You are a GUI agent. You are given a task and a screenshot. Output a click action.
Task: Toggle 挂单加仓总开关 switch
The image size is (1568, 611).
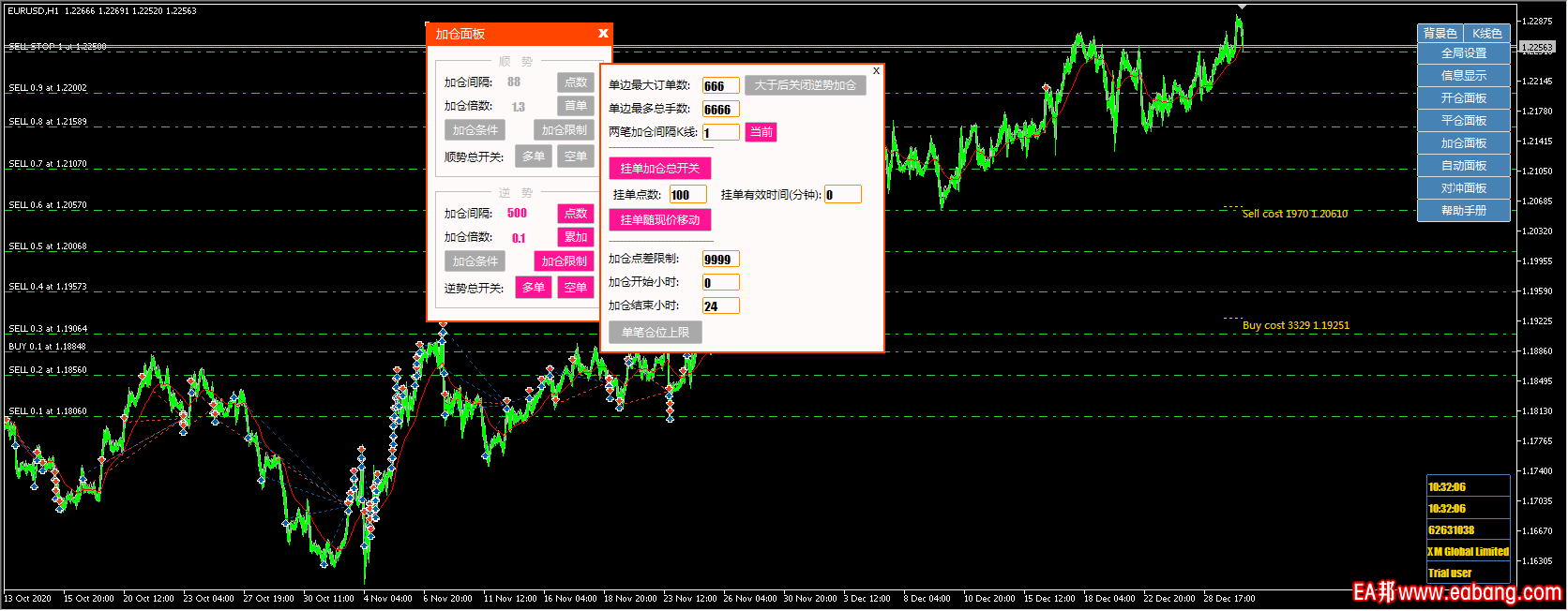point(659,169)
